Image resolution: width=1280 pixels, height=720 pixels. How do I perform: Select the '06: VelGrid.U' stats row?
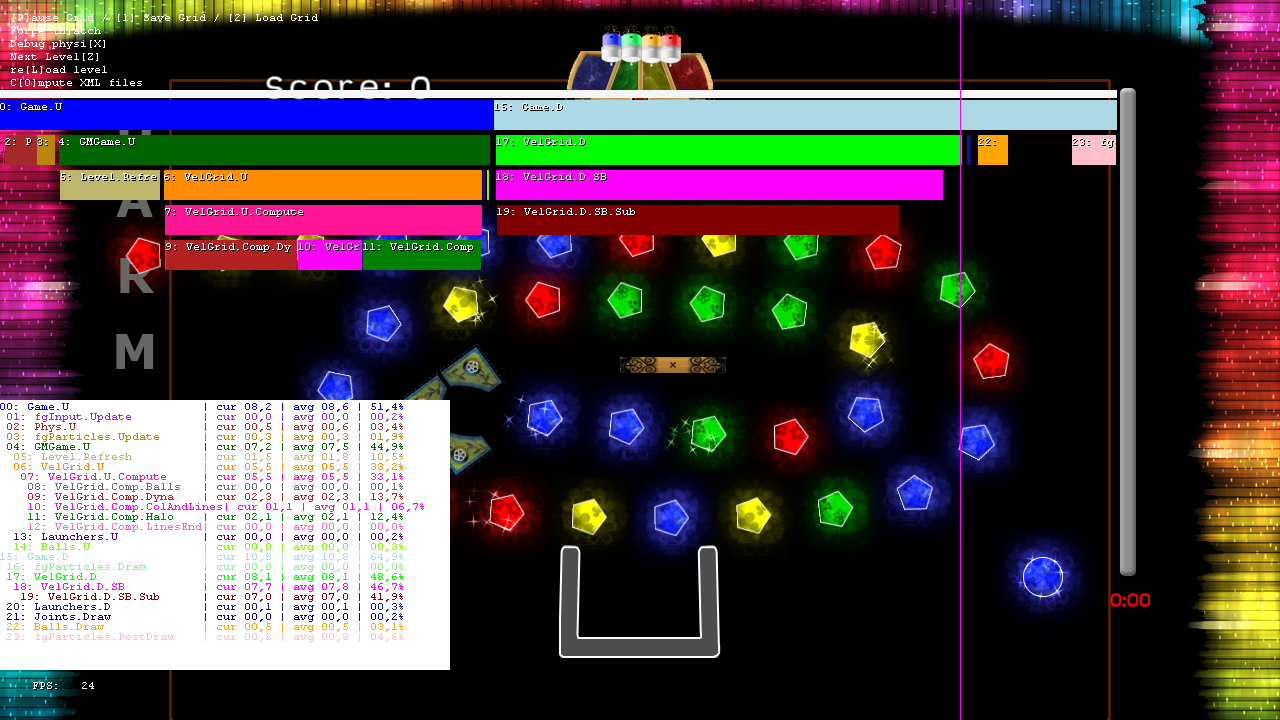pyautogui.click(x=208, y=467)
